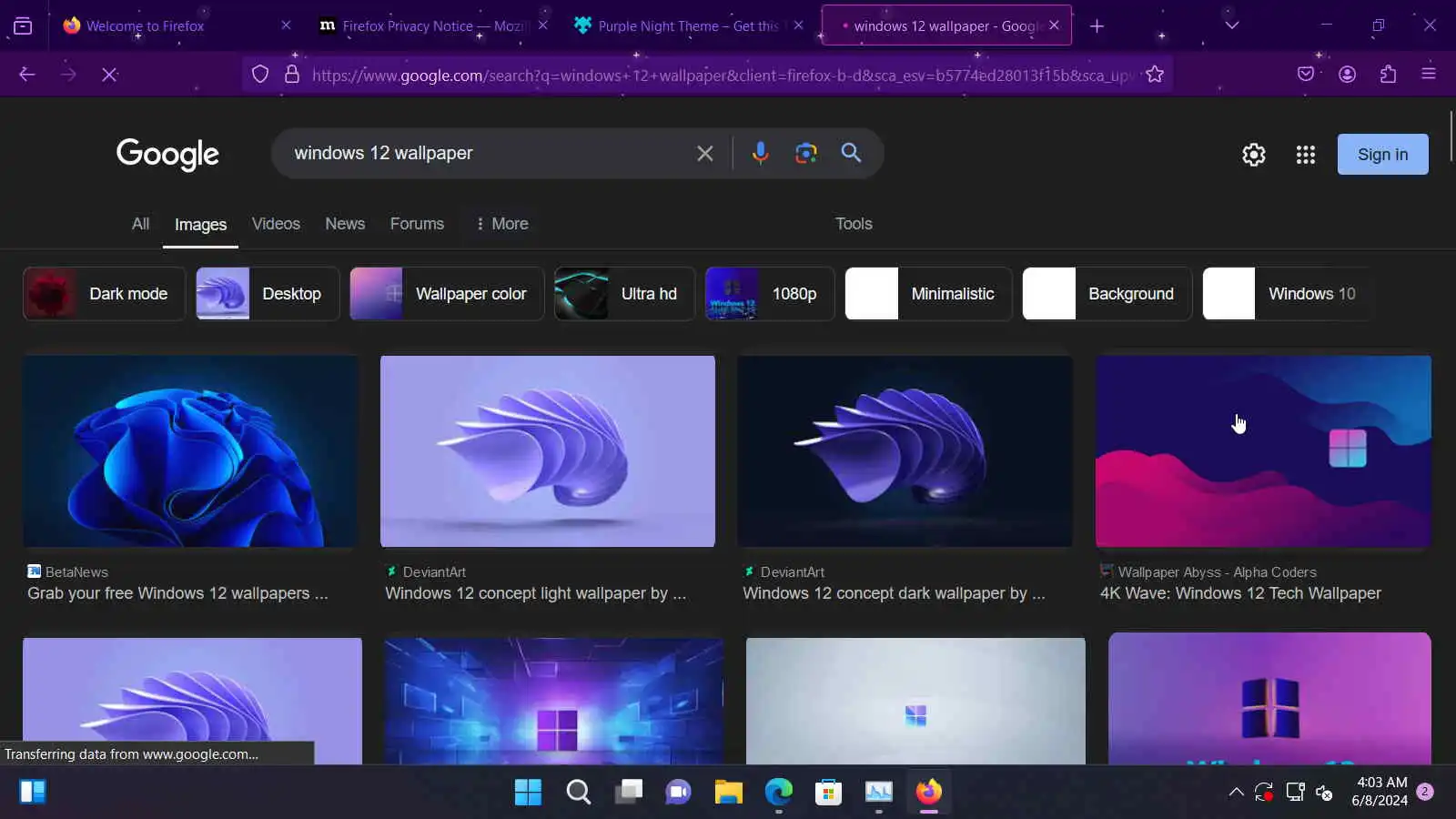Show Videos search results
The width and height of the screenshot is (1456, 819).
coord(276,224)
